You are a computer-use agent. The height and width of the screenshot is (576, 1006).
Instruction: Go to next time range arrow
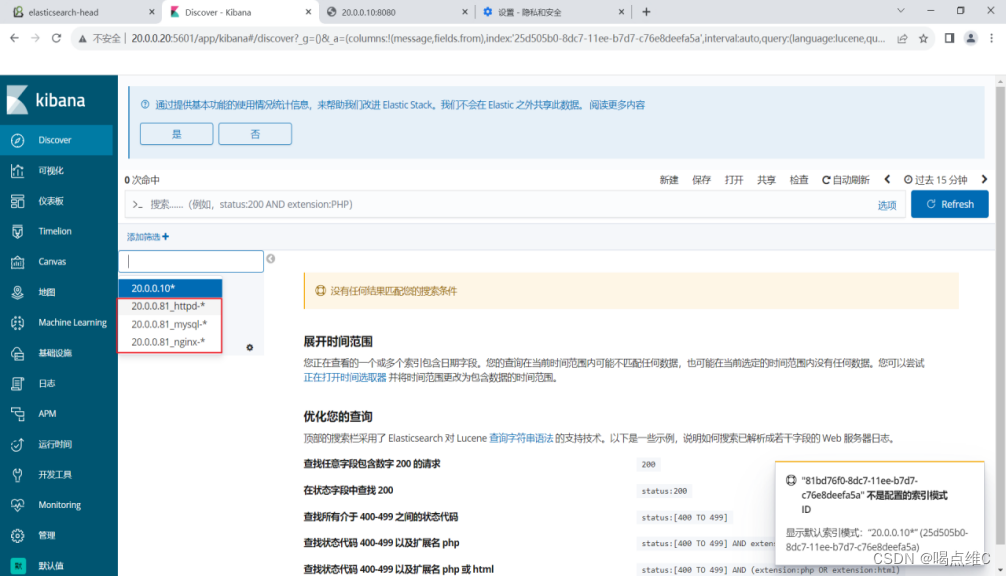[x=984, y=180]
